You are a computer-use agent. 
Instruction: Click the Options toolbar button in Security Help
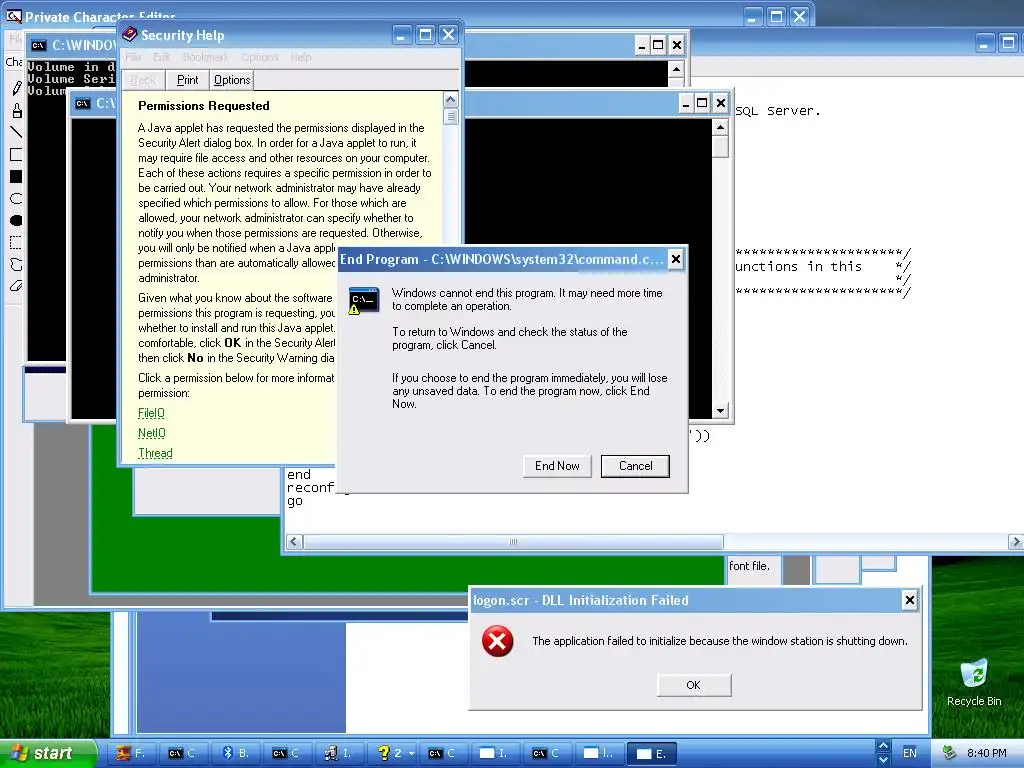pos(232,80)
